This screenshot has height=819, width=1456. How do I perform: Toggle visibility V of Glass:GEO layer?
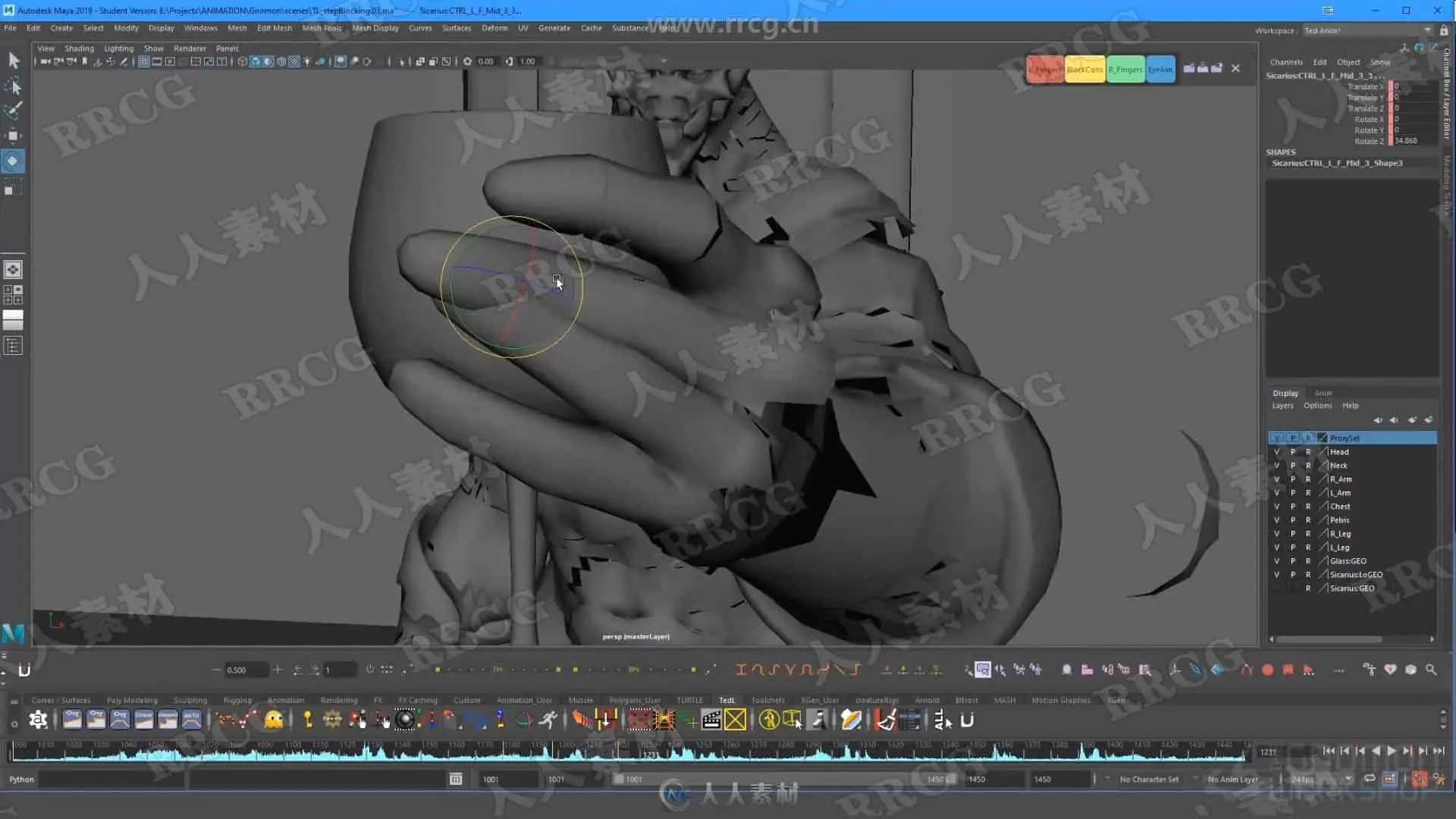[x=1276, y=561]
